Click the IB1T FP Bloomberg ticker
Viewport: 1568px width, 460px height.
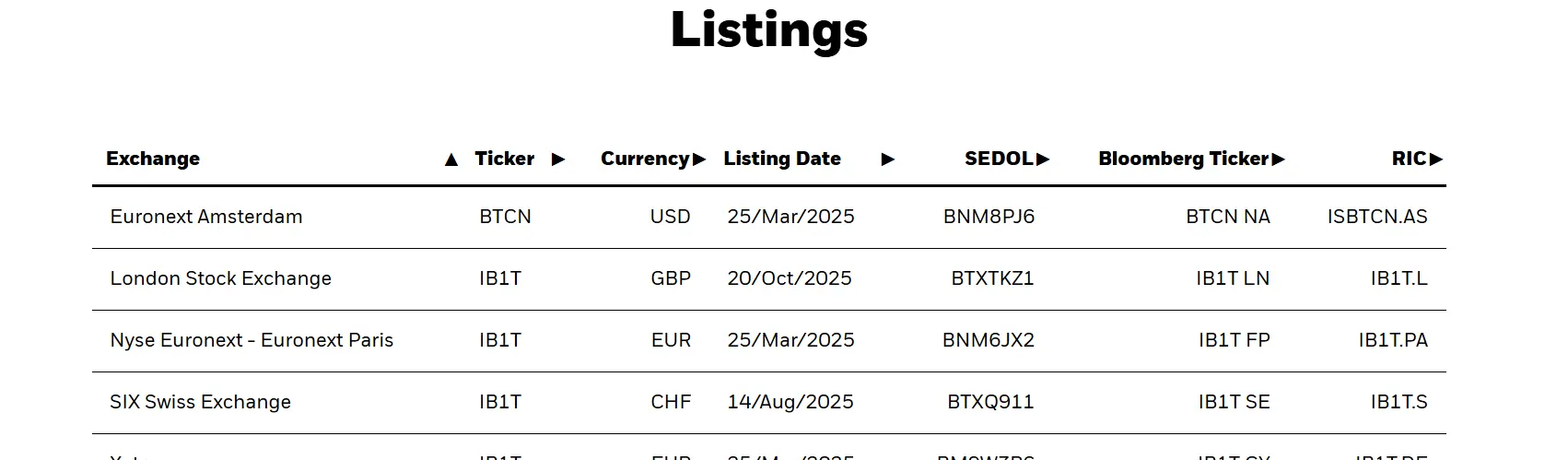1234,340
